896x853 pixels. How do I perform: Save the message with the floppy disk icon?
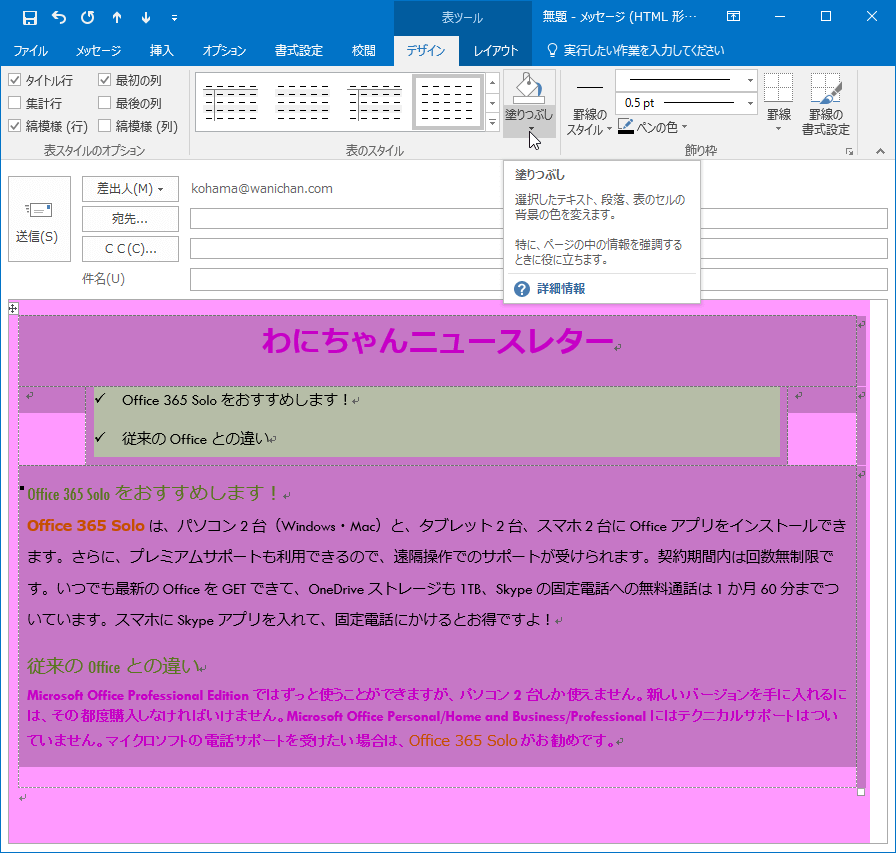[x=30, y=18]
